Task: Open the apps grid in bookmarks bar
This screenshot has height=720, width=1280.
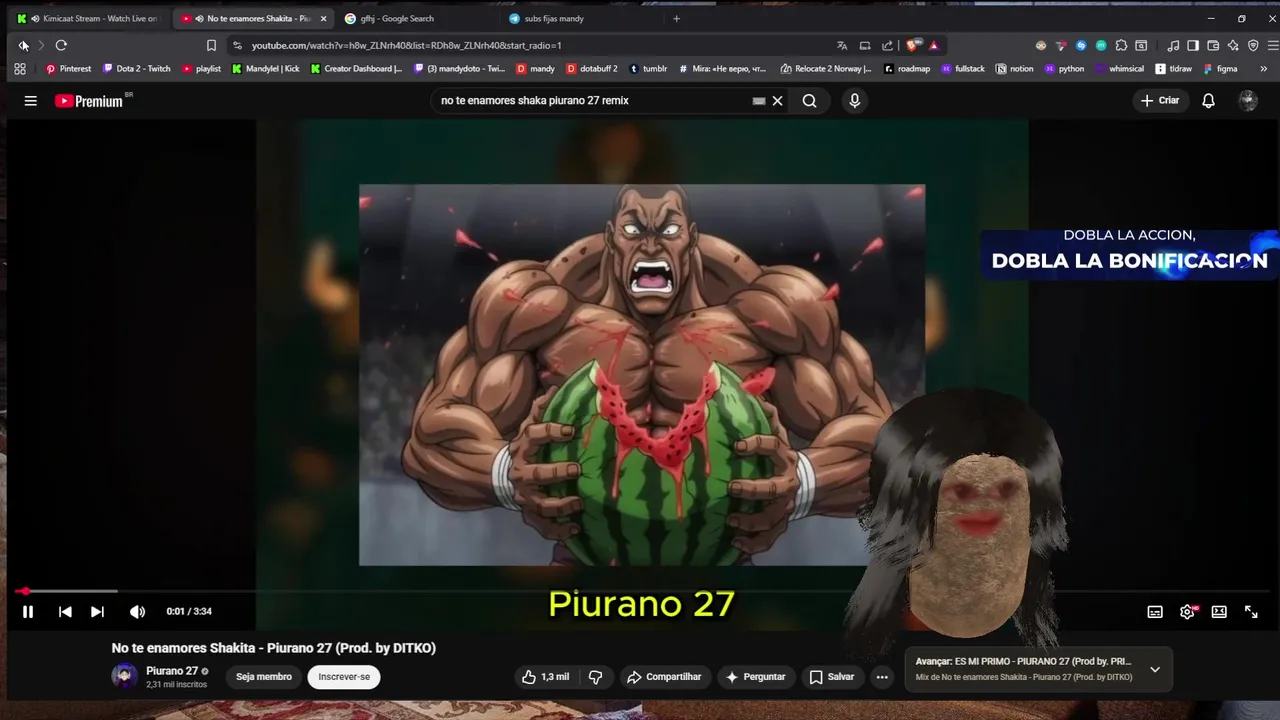Action: click(20, 69)
